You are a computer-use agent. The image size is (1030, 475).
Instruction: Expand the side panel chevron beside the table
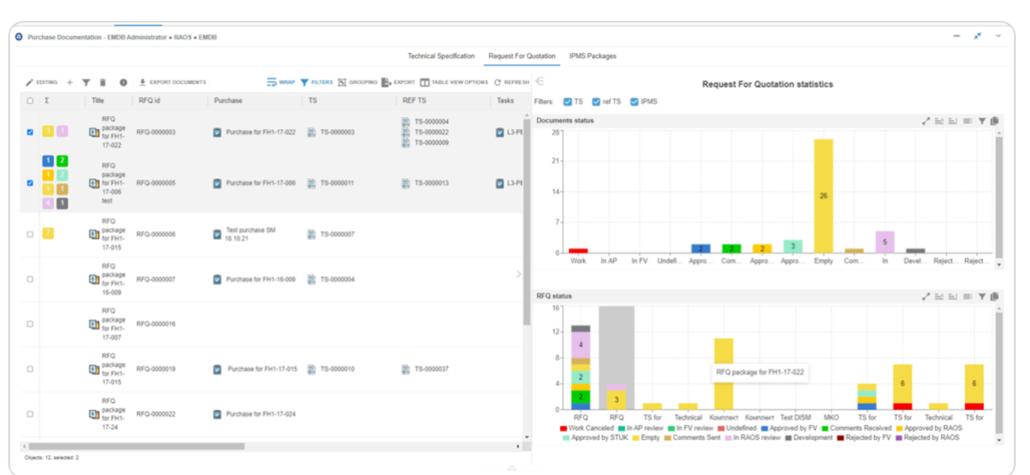coord(518,274)
